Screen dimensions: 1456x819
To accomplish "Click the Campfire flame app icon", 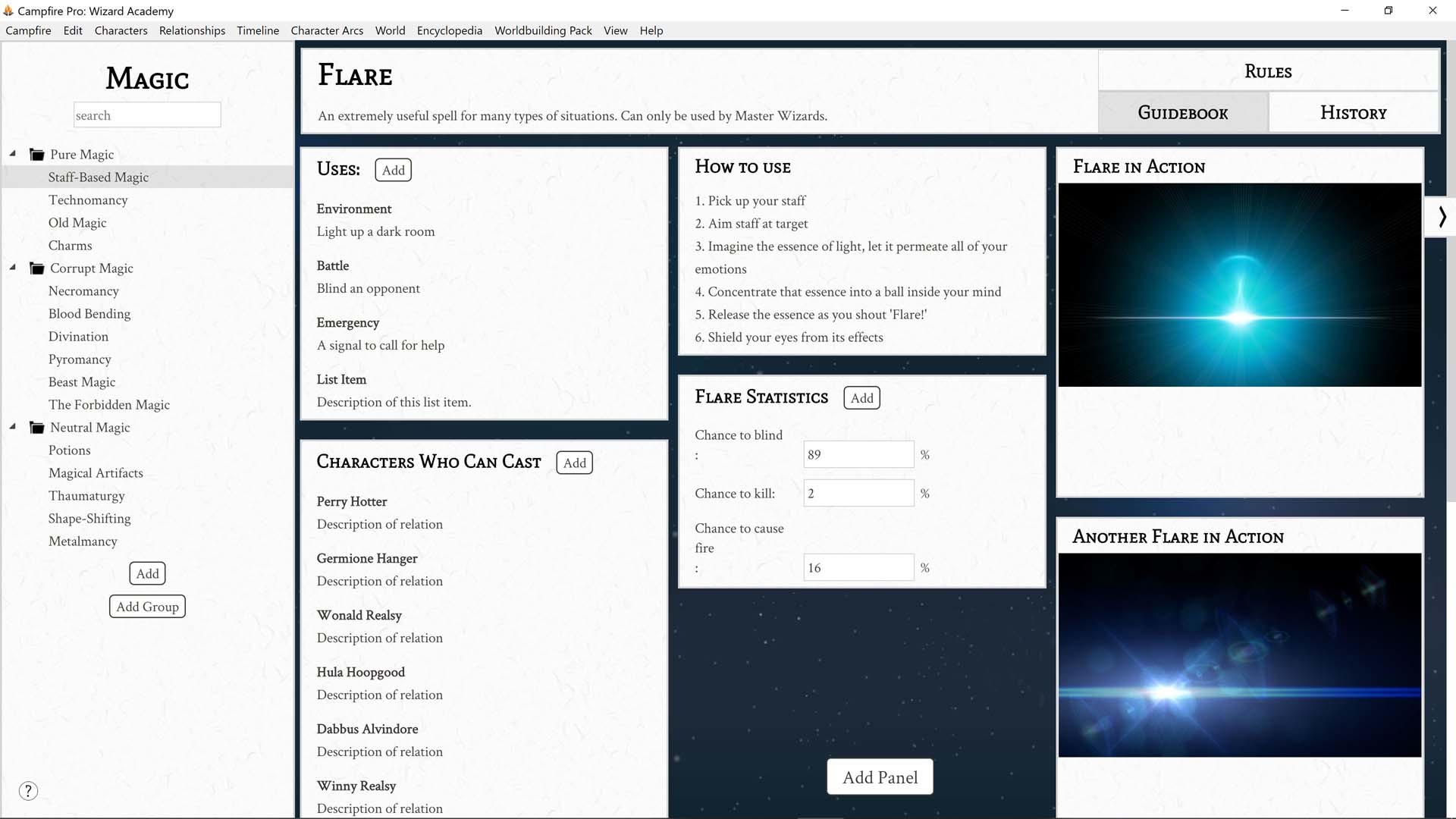I will tap(8, 11).
